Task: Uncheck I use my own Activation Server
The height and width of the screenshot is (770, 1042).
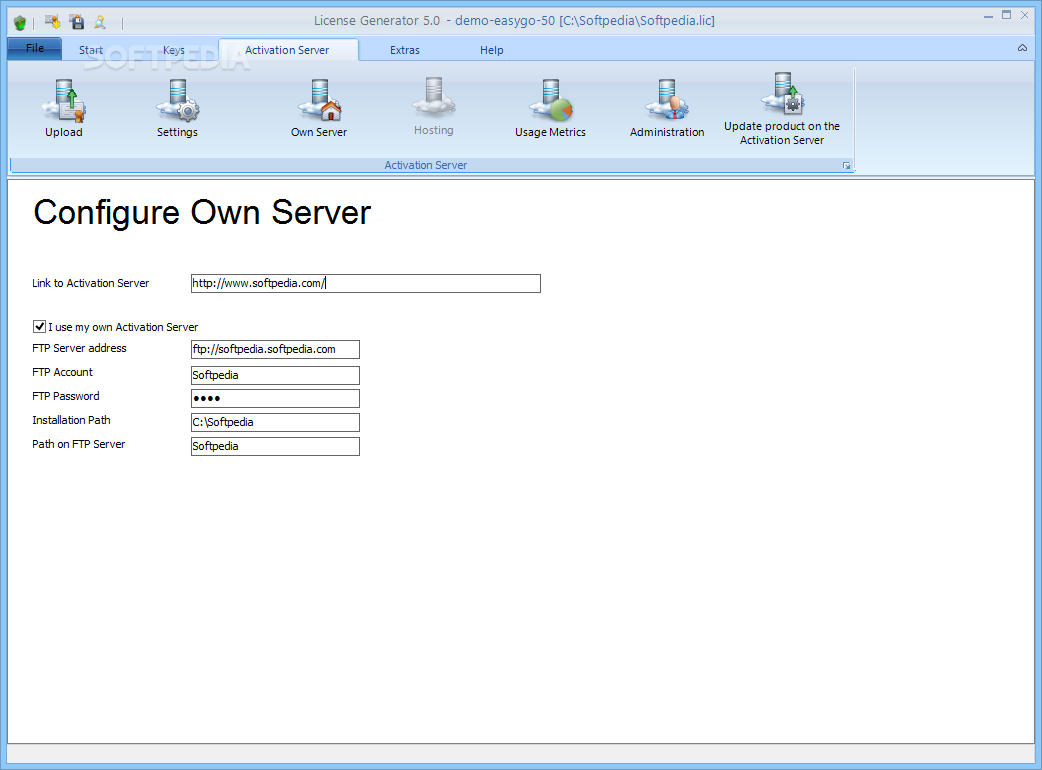Action: 39,327
